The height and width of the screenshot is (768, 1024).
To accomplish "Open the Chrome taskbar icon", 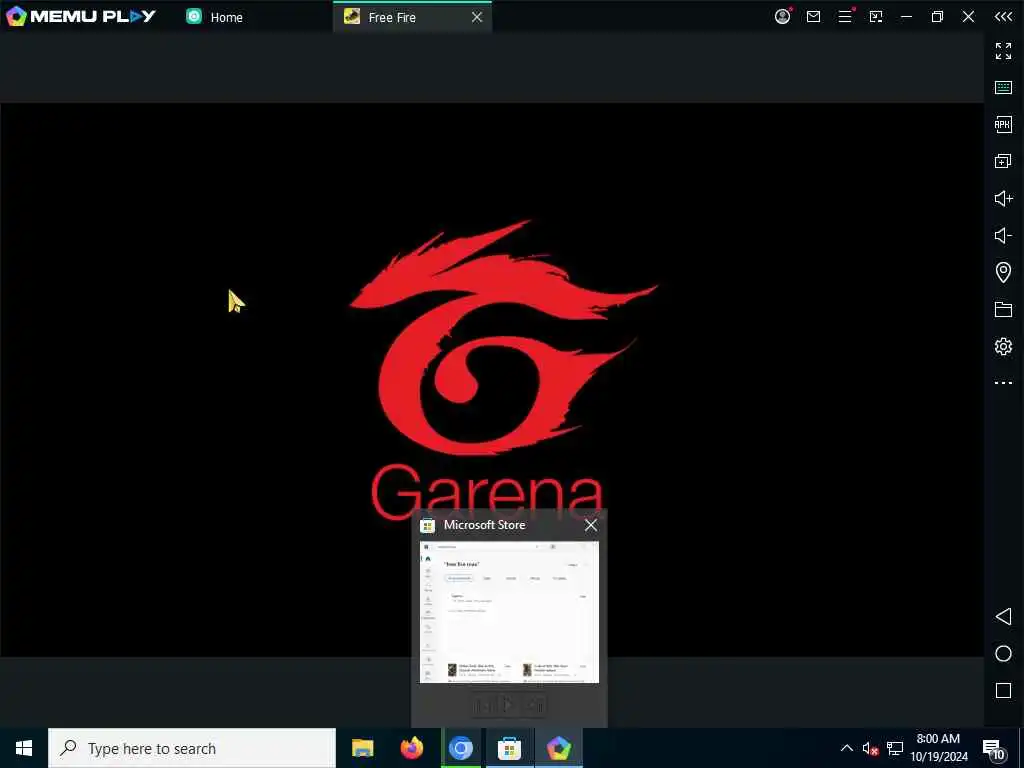I will [x=460, y=748].
